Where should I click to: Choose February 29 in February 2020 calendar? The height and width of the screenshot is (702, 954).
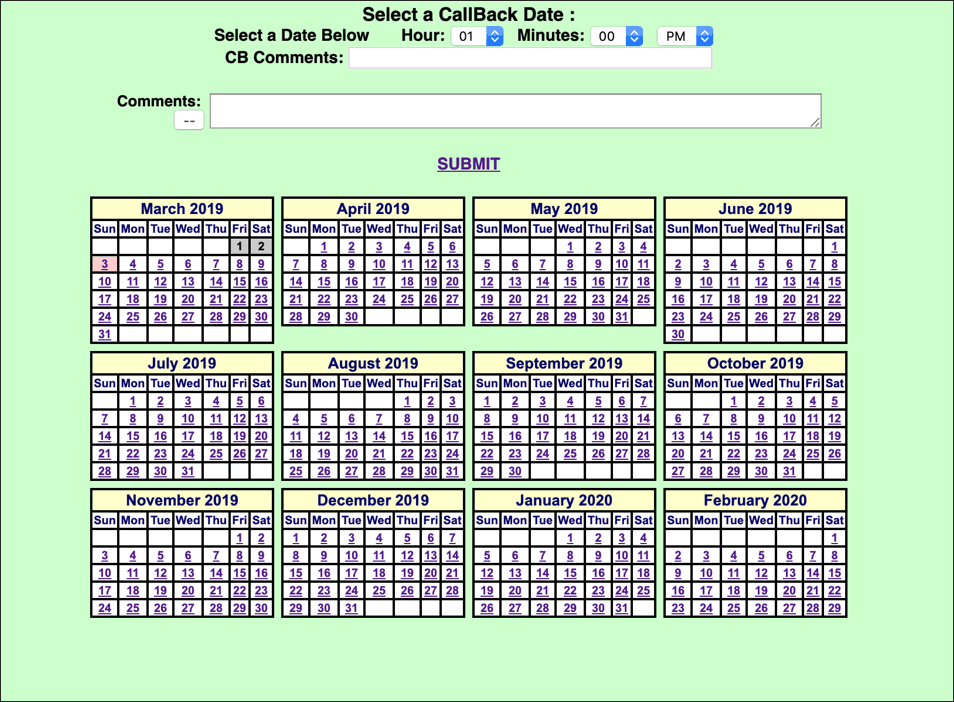[x=834, y=609]
